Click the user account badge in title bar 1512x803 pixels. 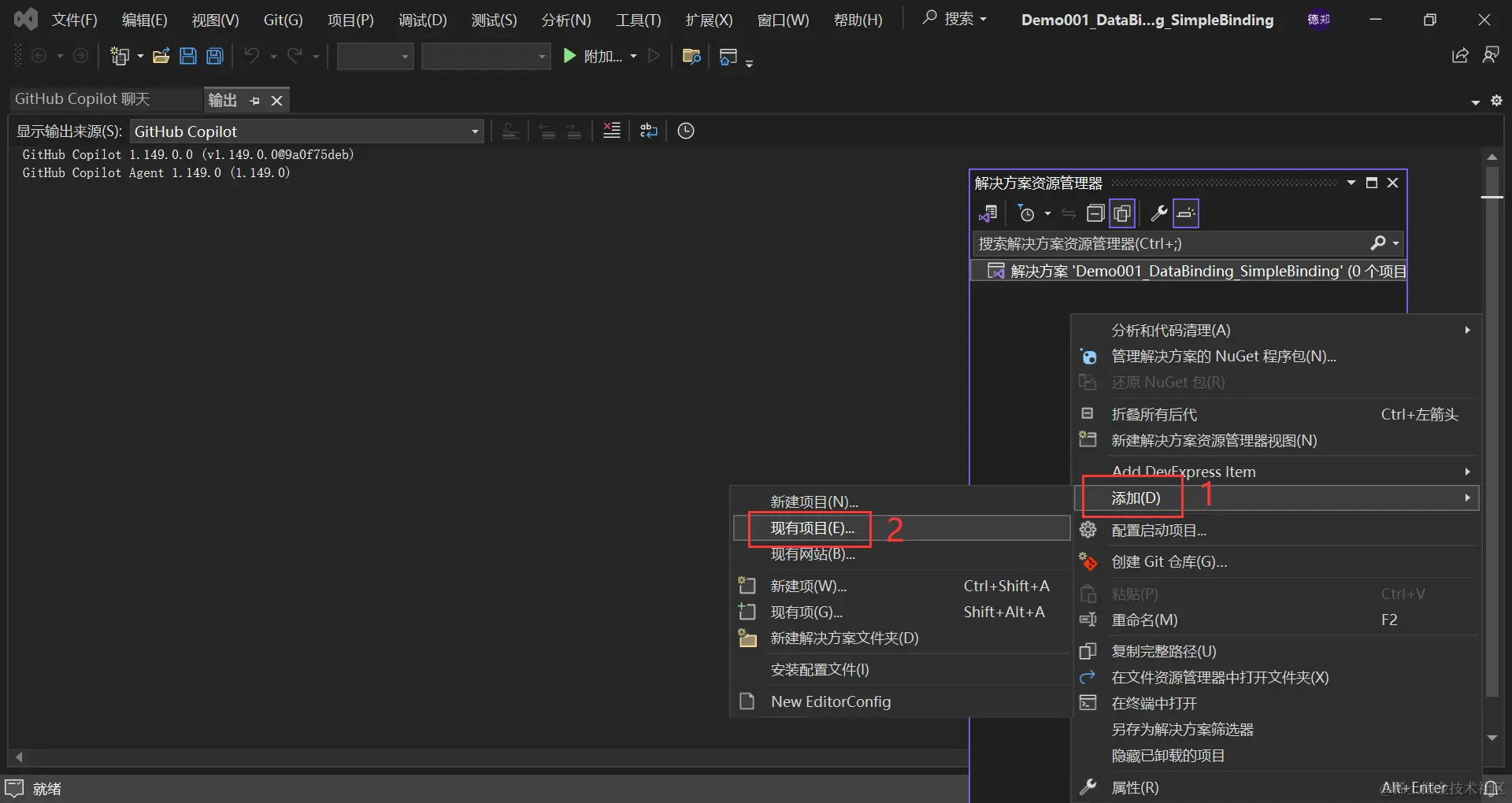(x=1319, y=20)
